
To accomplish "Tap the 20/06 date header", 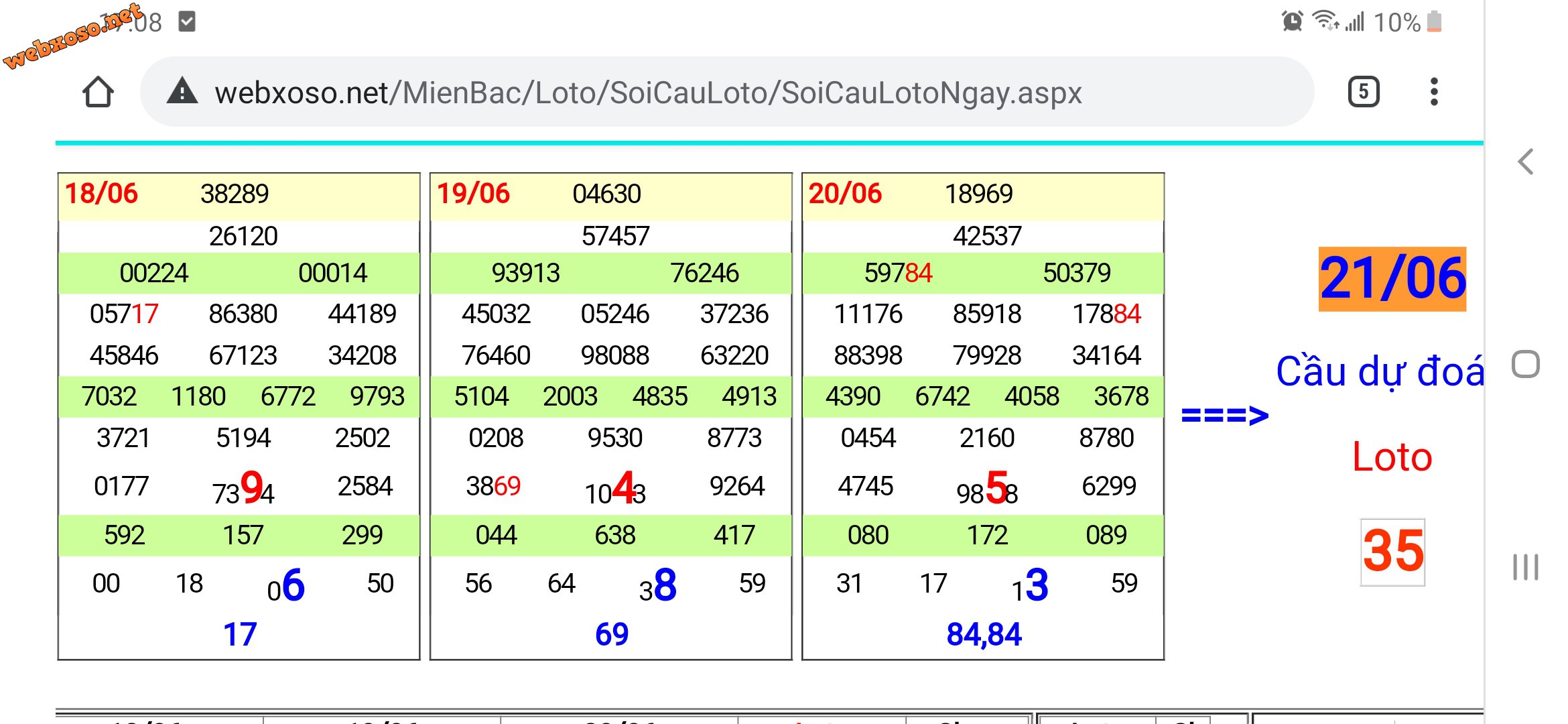I will pos(845,194).
